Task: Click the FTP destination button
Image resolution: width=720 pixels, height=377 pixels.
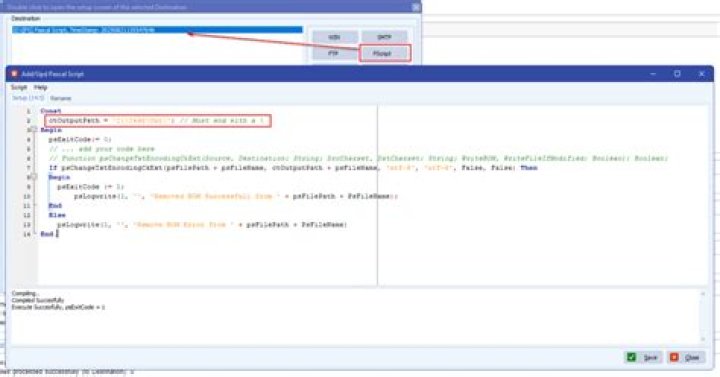Action: [334, 54]
